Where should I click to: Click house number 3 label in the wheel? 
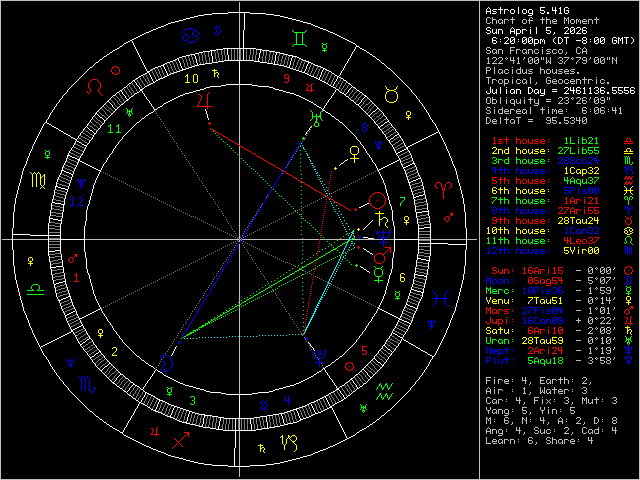coord(192,401)
